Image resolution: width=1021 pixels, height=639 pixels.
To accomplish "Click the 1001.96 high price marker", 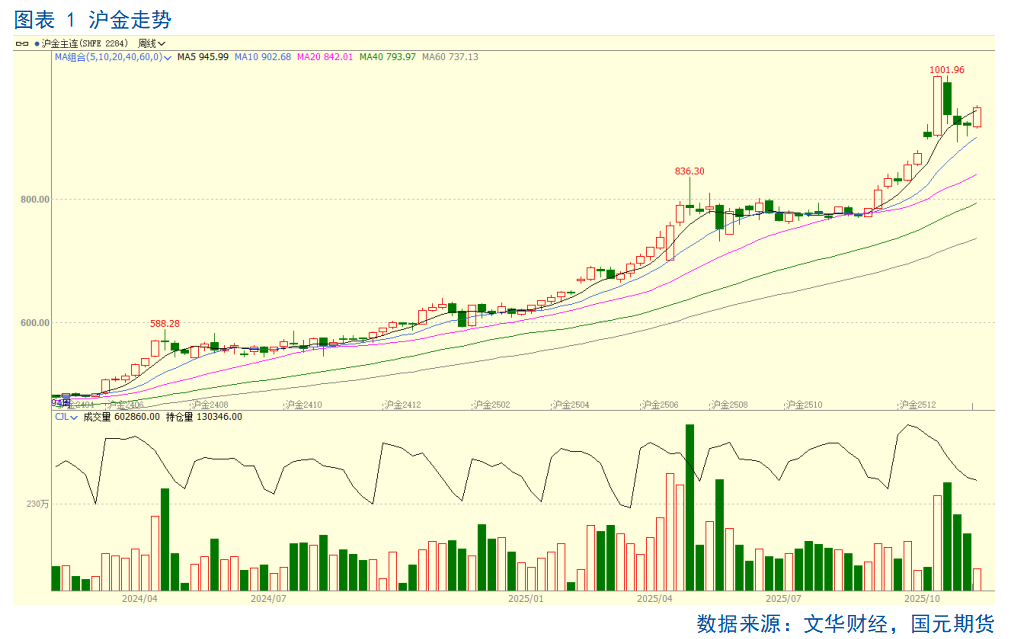I will point(946,70).
